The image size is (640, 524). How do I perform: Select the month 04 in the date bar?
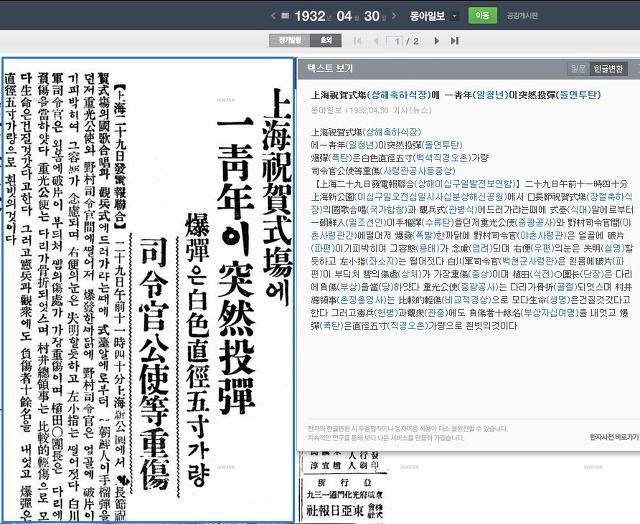[344, 16]
